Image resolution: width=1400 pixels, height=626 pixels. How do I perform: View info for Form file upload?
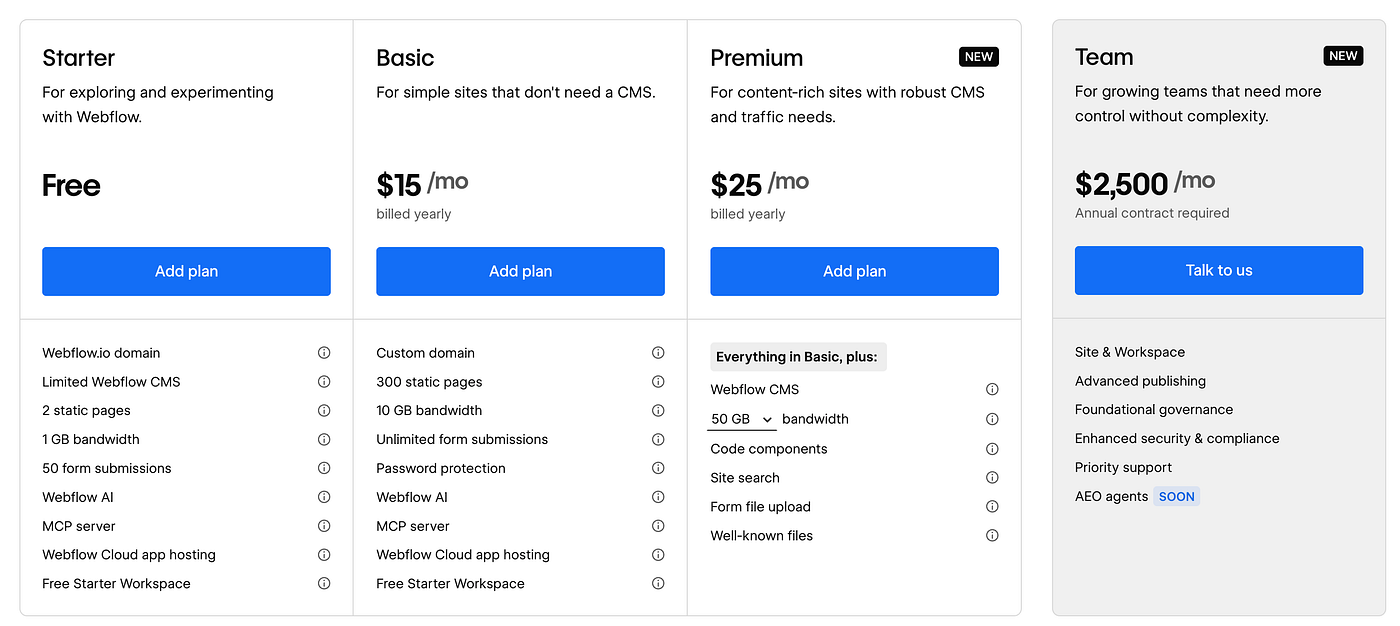click(992, 507)
